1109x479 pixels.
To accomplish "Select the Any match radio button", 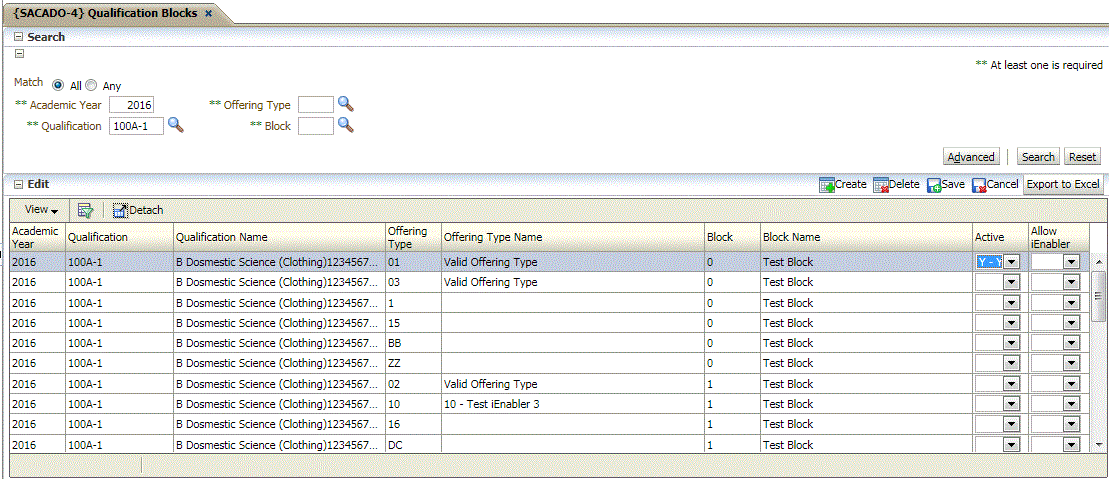I will [x=91, y=86].
